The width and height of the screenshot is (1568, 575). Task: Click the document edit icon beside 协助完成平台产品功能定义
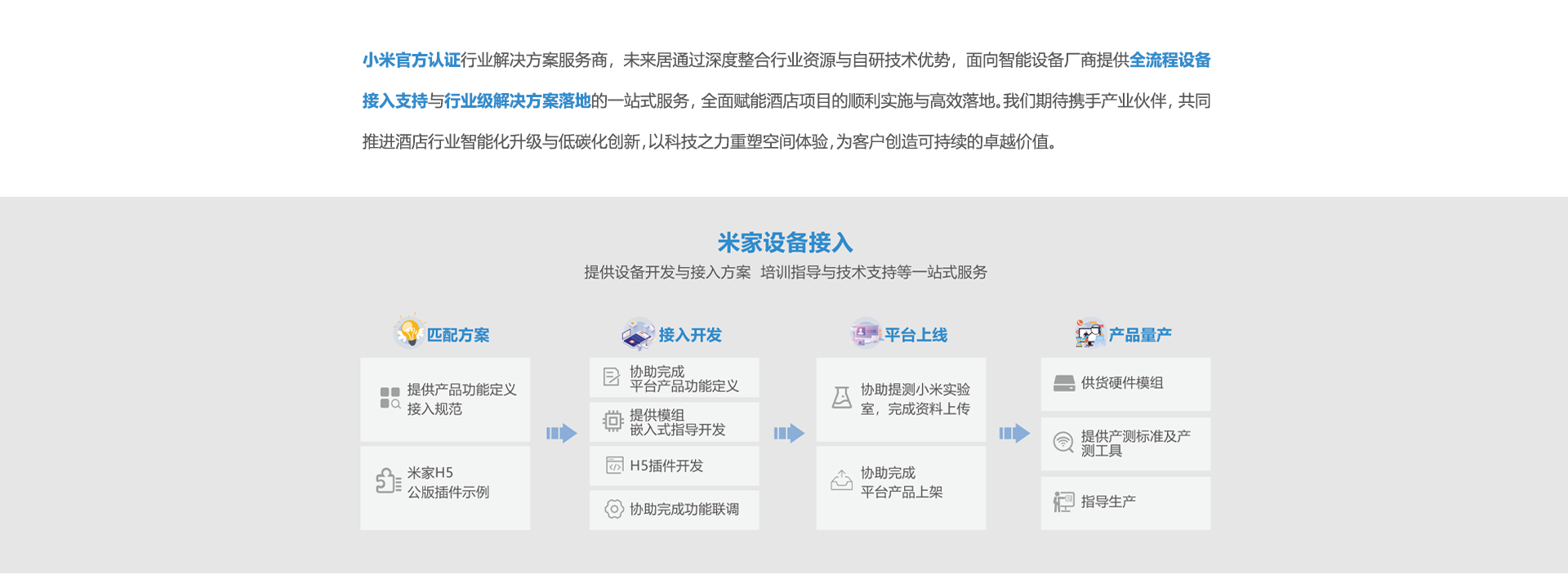(x=612, y=377)
